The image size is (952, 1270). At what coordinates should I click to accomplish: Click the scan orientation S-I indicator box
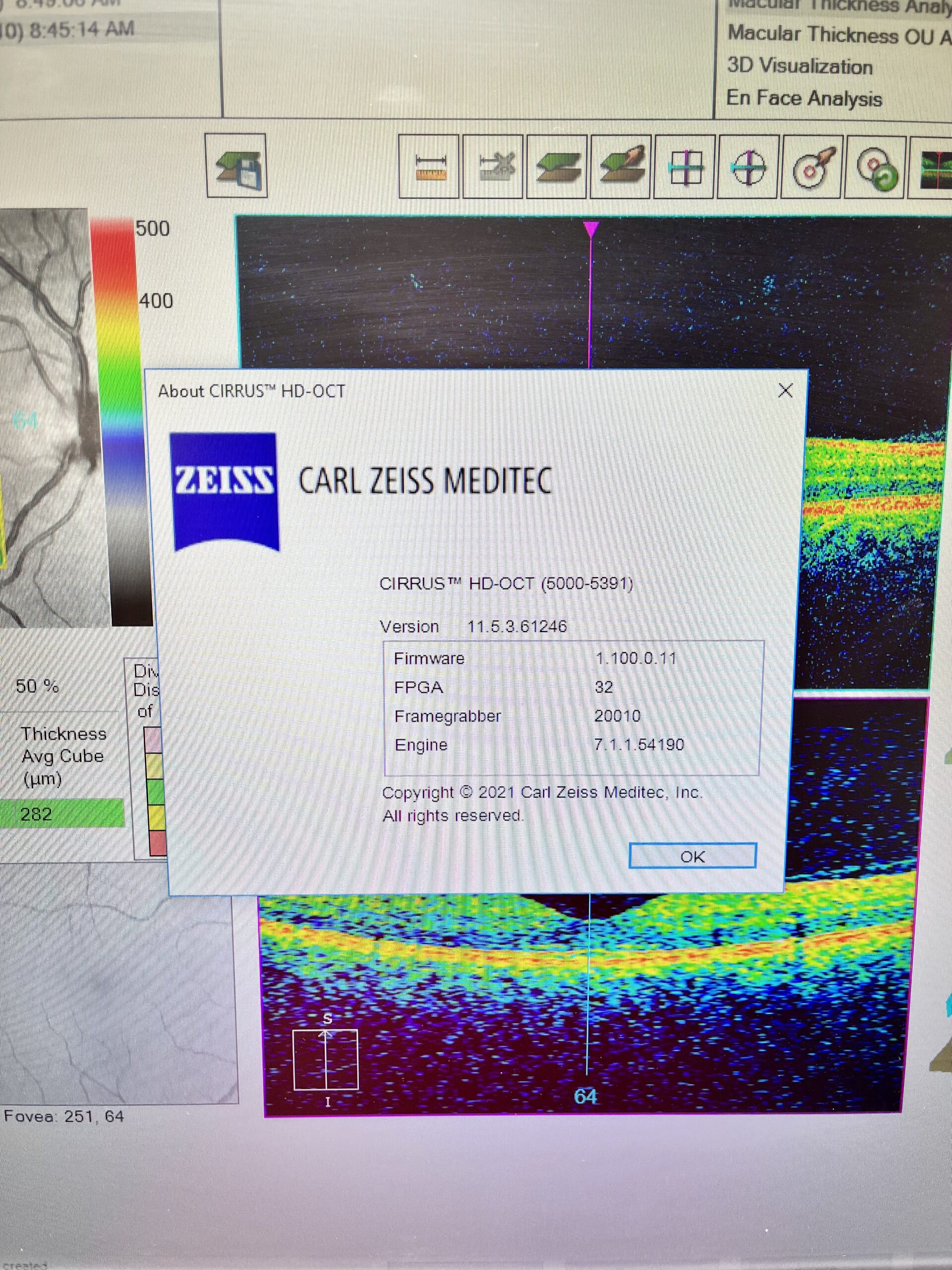click(x=325, y=1059)
